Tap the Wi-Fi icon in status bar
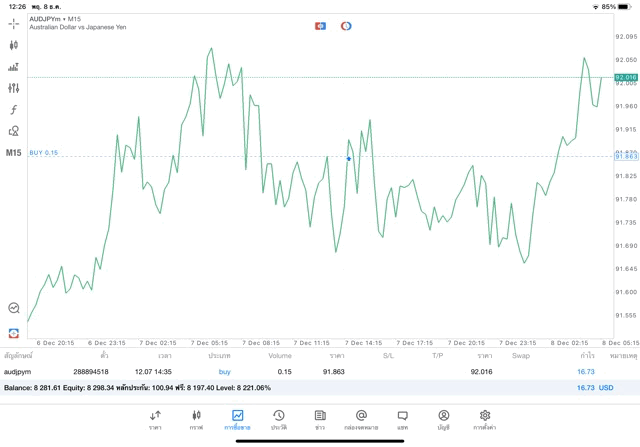Viewport: 640px width, 447px height. point(596,7)
